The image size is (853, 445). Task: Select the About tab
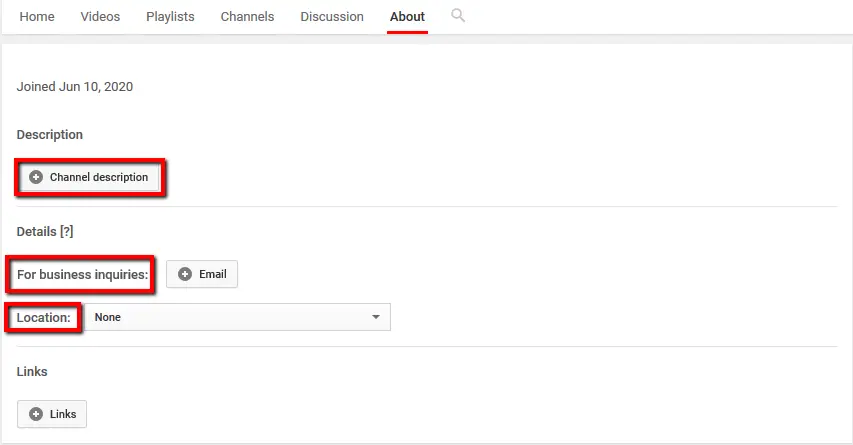(407, 17)
